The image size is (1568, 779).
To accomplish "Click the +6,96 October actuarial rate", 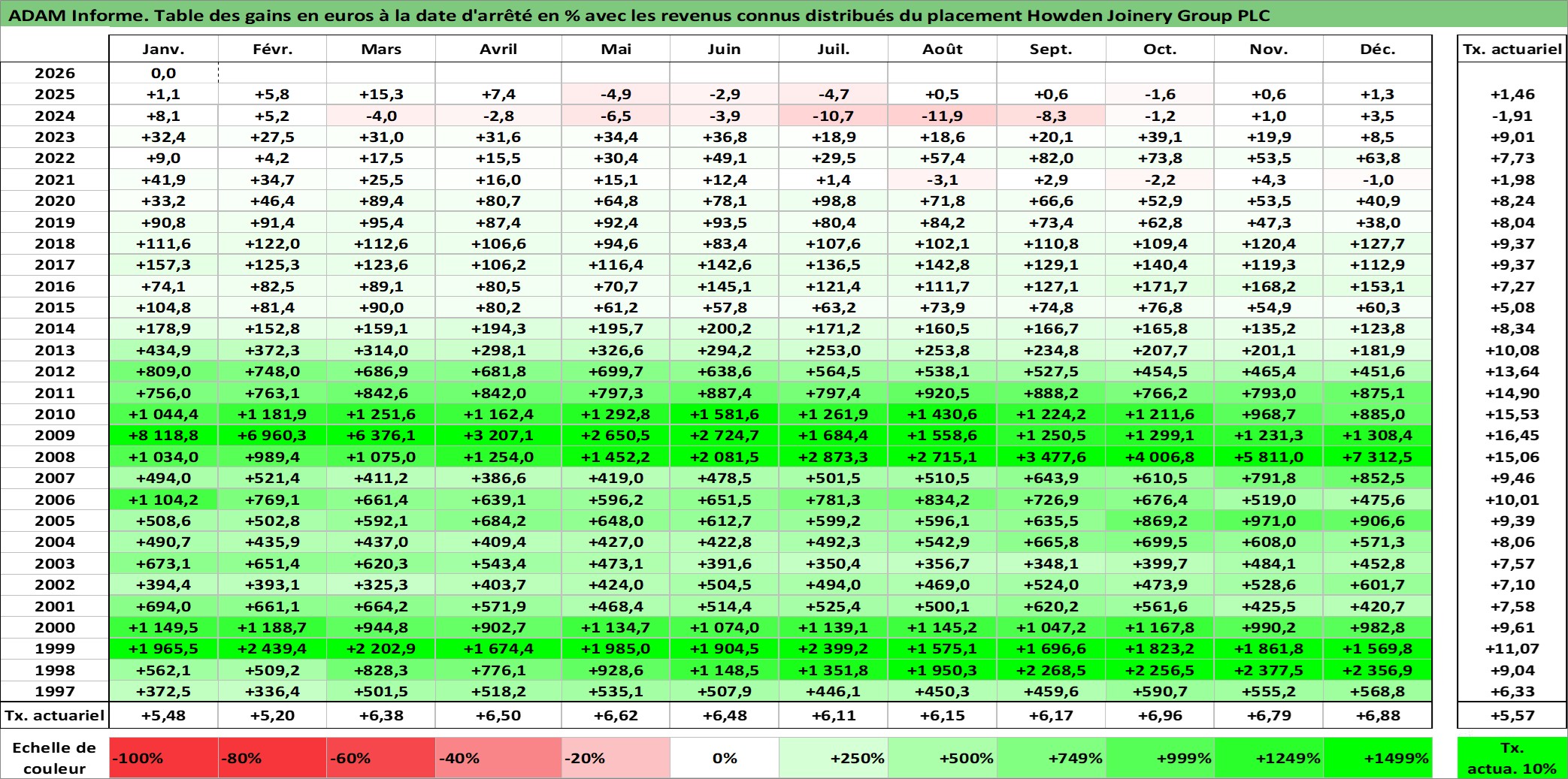I will [1160, 715].
